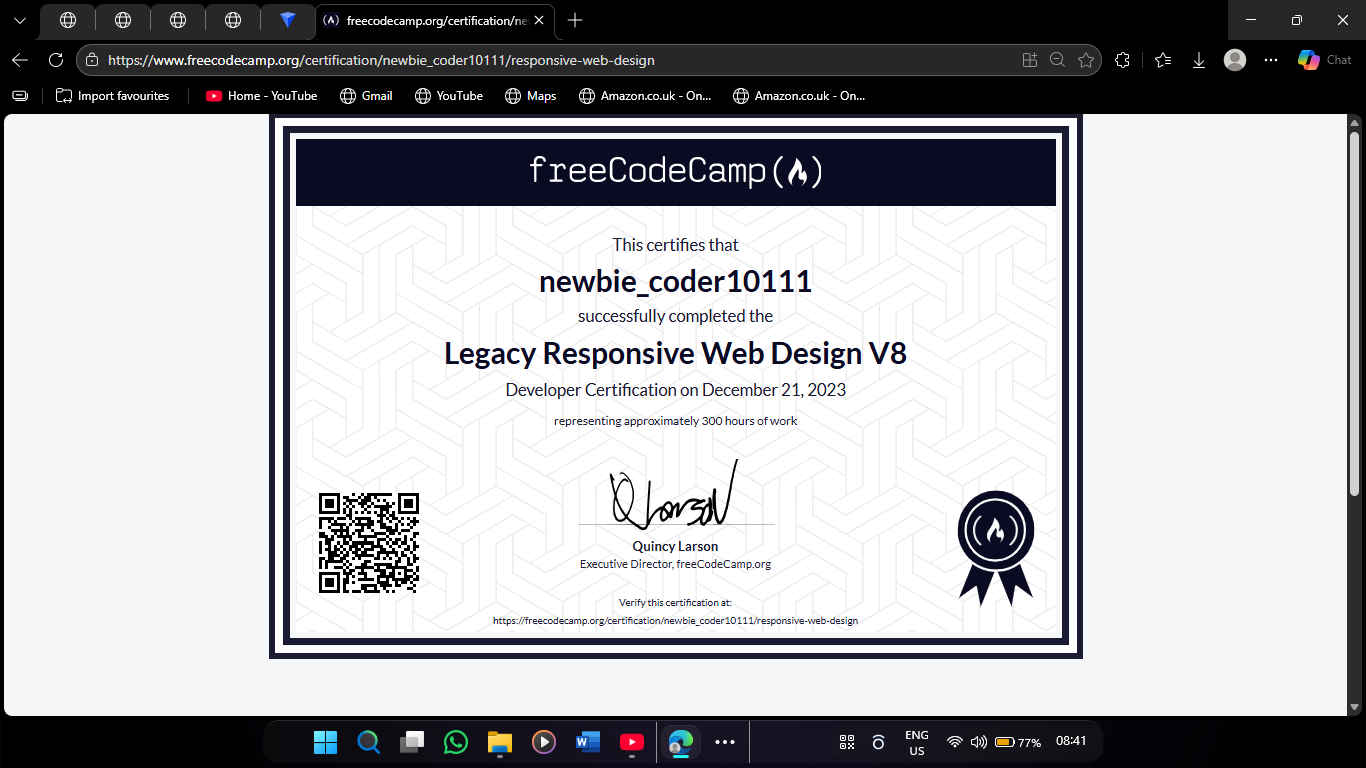The width and height of the screenshot is (1366, 768).
Task: Toggle the favourite star in the address bar
Action: 1084,60
